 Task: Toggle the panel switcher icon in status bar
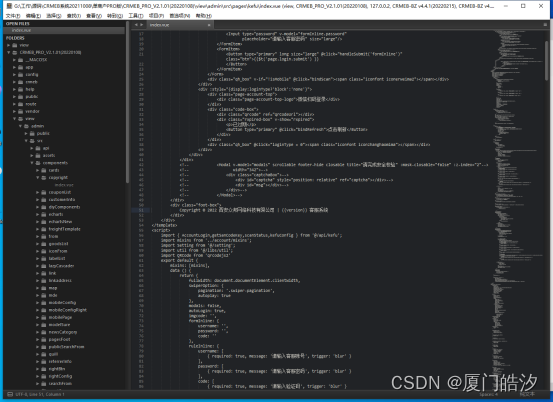coord(10,394)
